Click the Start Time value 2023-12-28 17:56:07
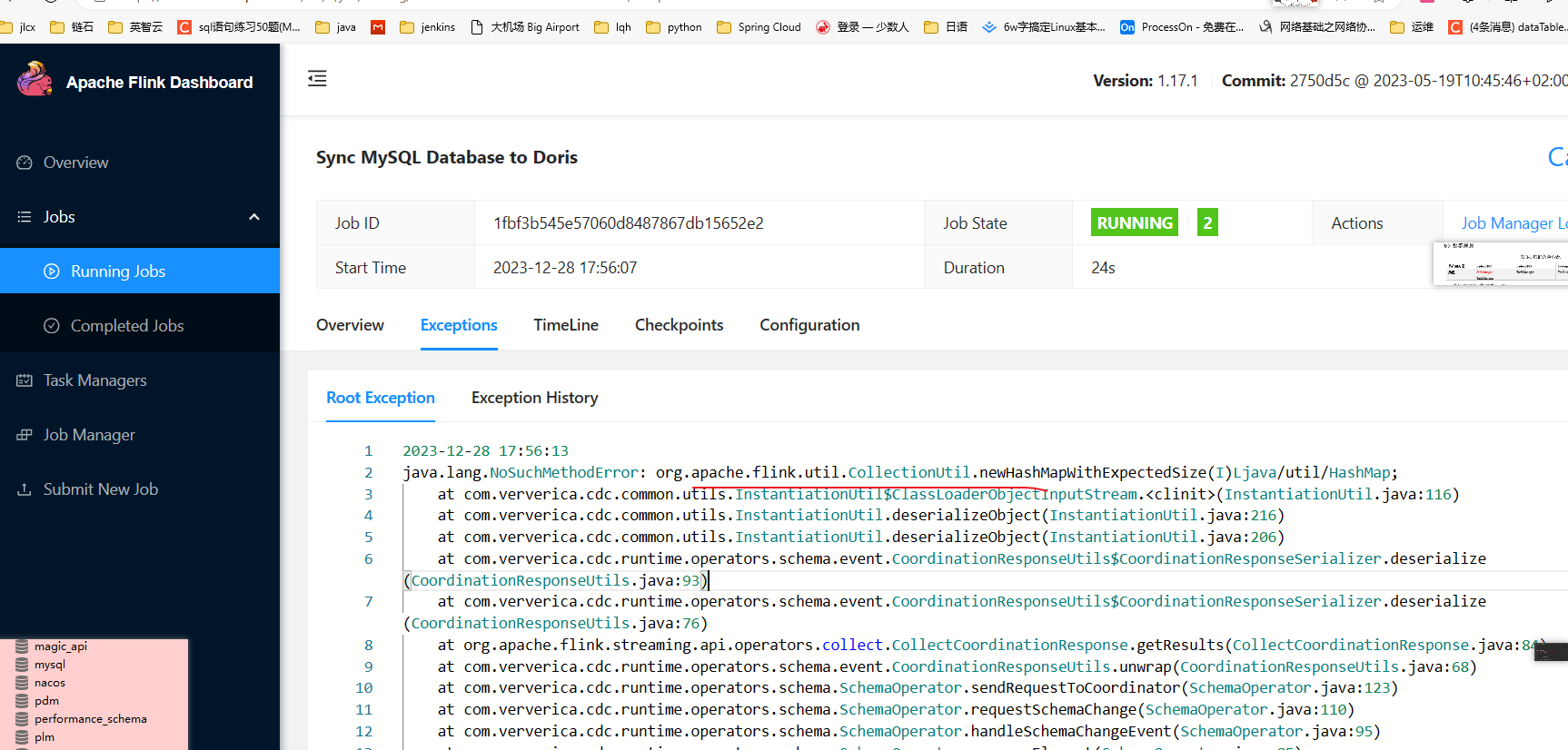This screenshot has height=750, width=1568. [x=565, y=268]
